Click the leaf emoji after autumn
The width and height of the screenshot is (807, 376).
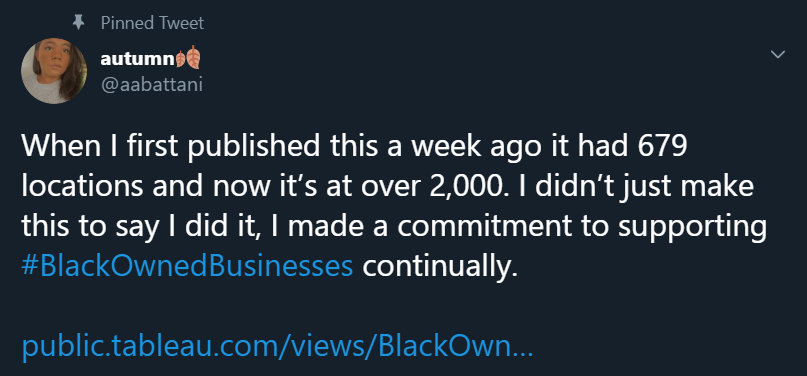188,58
